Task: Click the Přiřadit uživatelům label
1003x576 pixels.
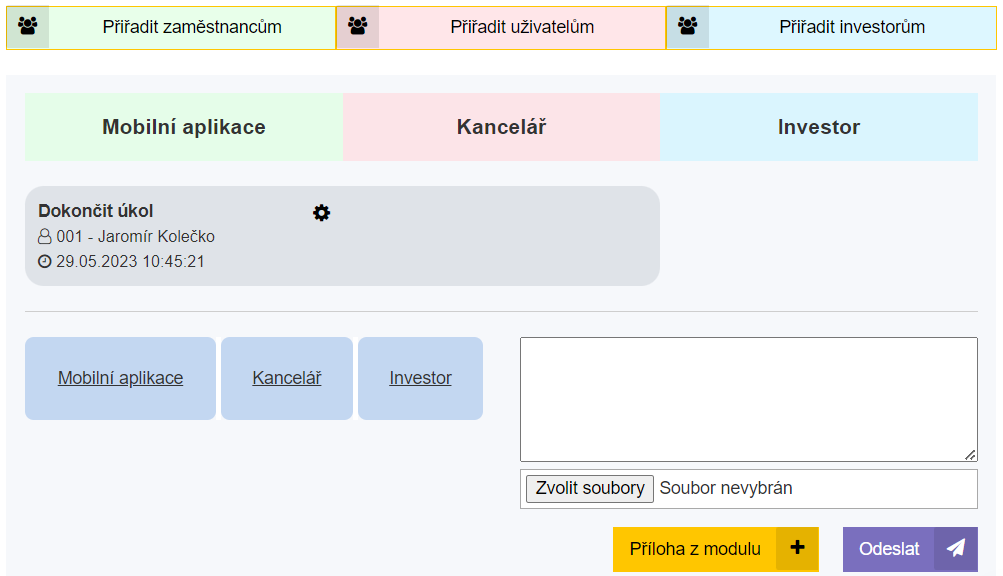Action: [522, 27]
